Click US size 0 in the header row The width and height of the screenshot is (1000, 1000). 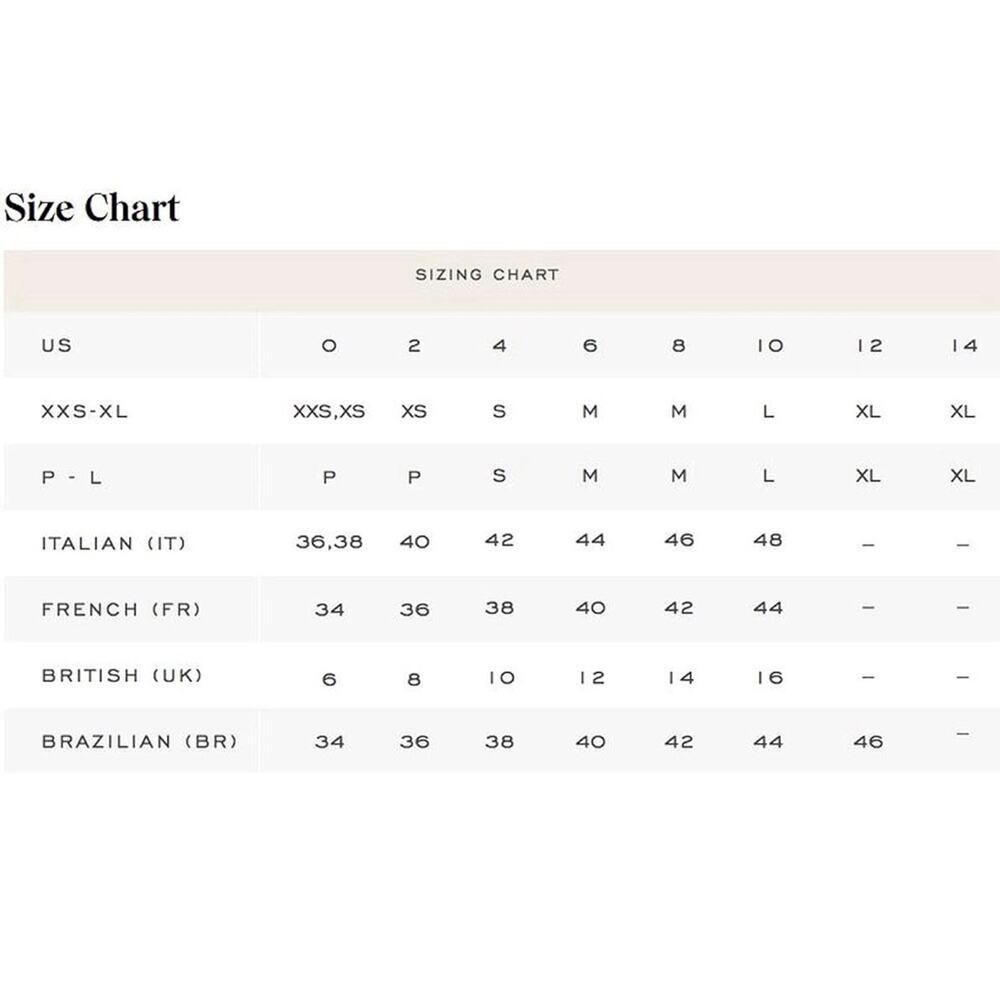click(x=329, y=346)
